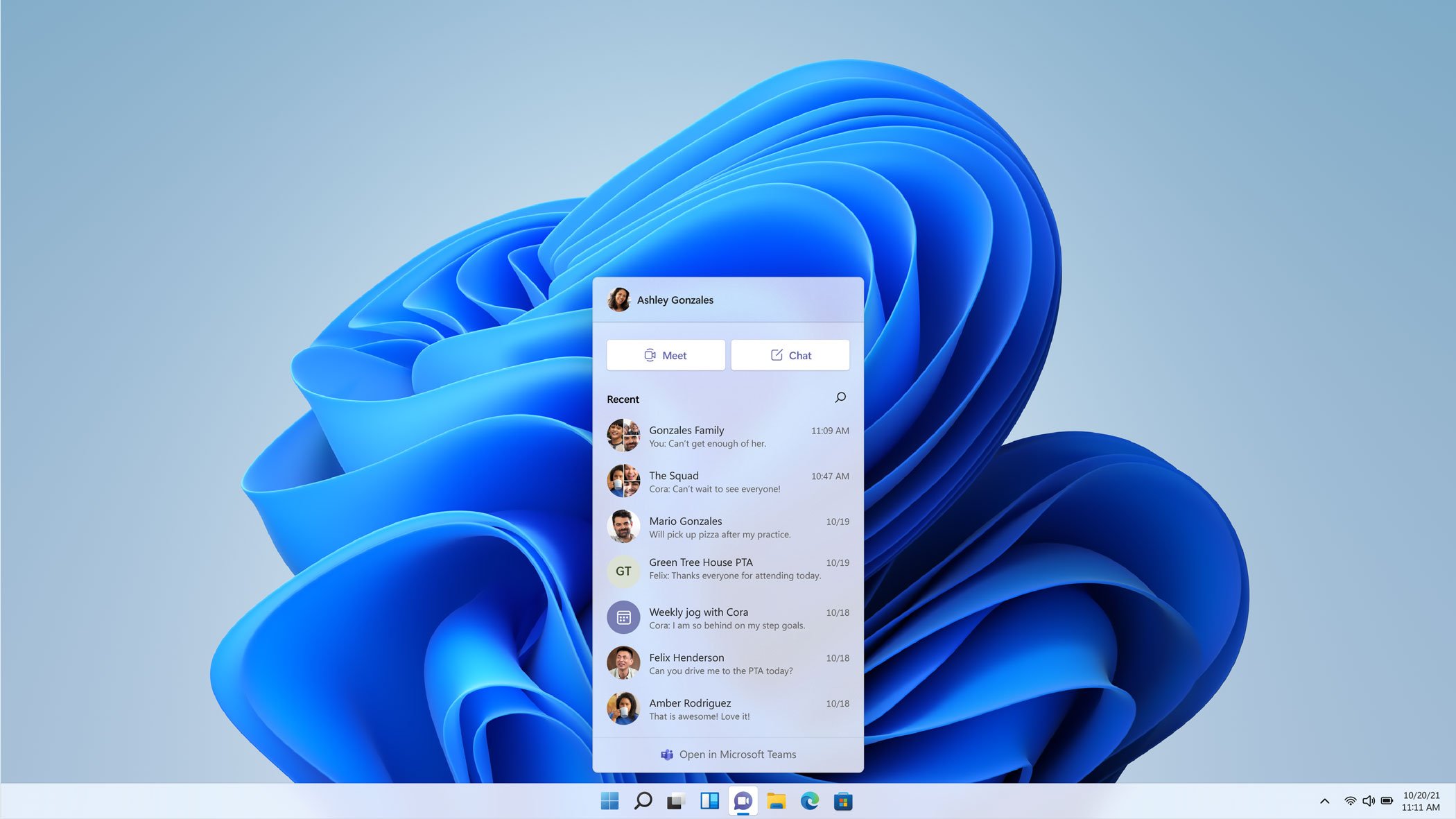
Task: Open the Gonzales Family group chat
Action: [x=728, y=435]
